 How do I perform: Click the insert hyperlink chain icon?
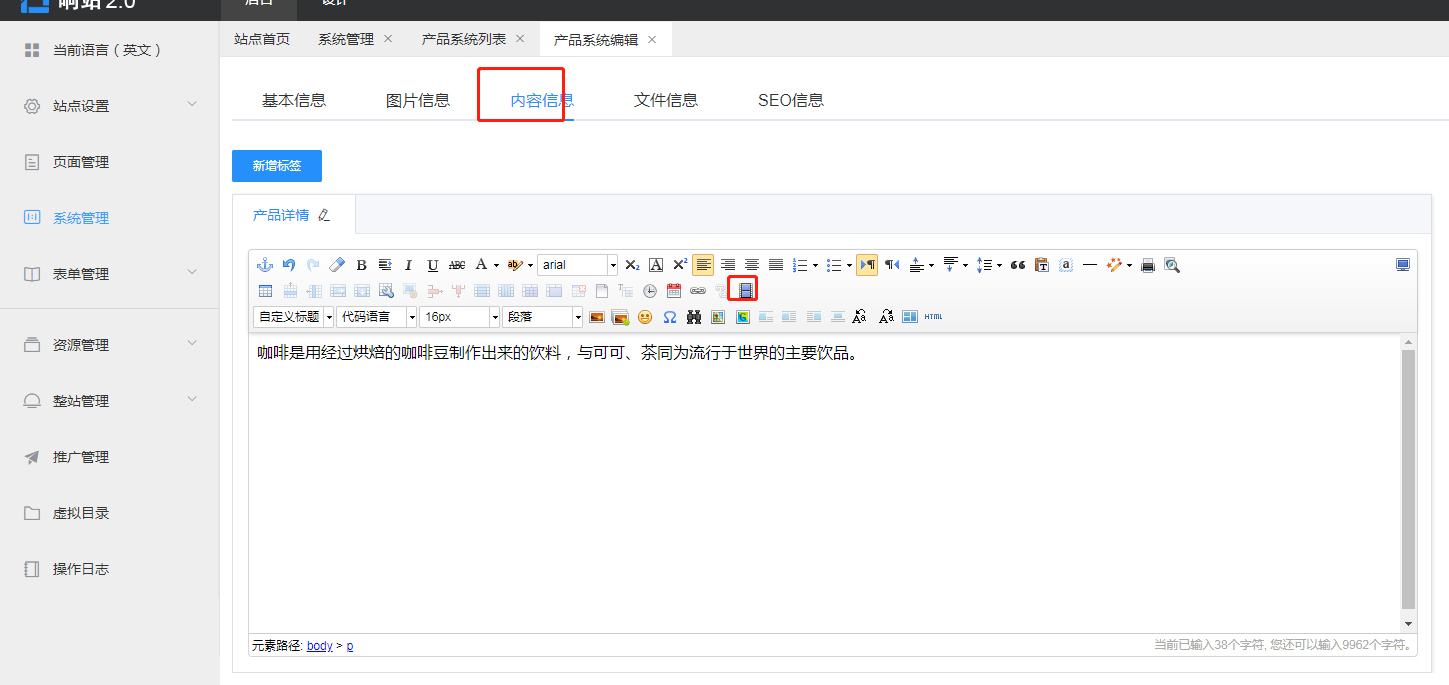(697, 291)
